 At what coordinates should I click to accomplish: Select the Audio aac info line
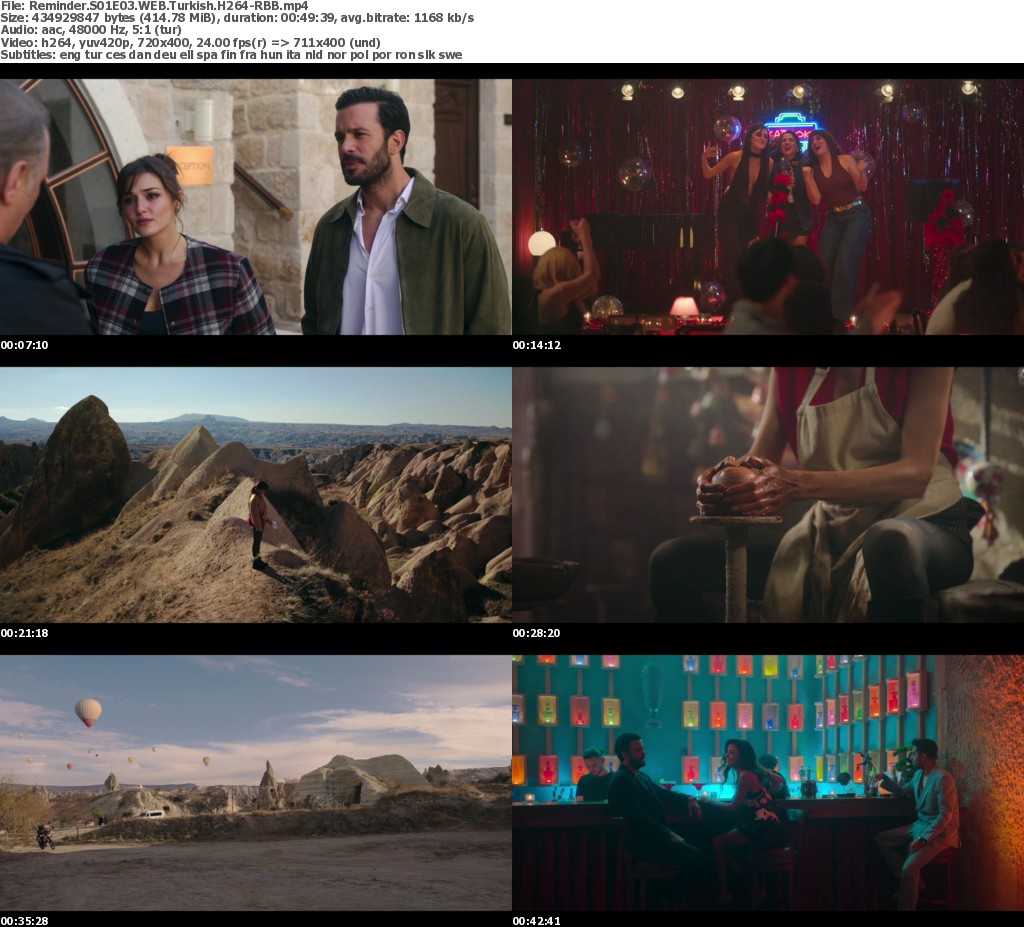pos(90,30)
